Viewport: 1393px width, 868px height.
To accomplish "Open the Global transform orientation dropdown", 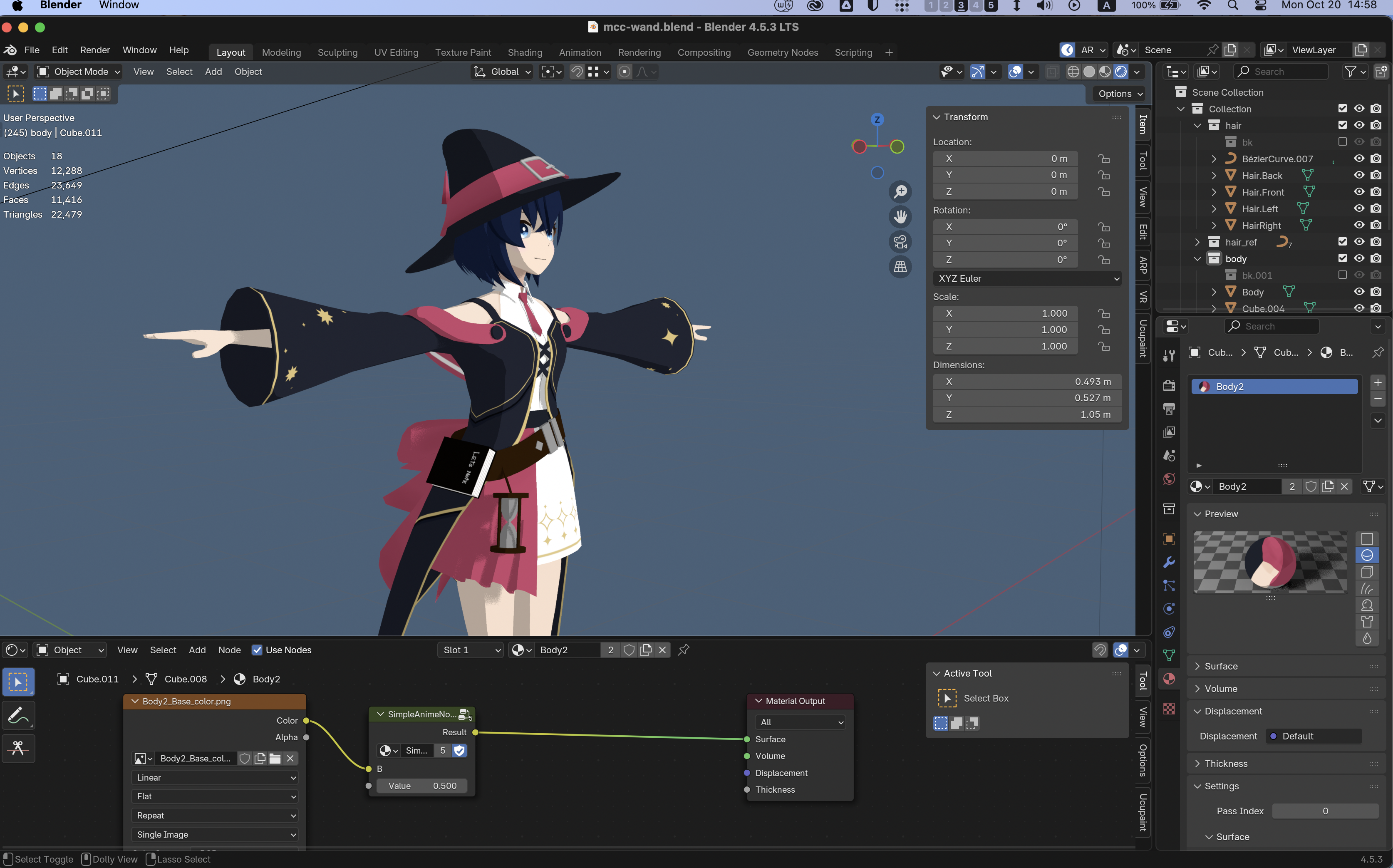I will tap(502, 72).
